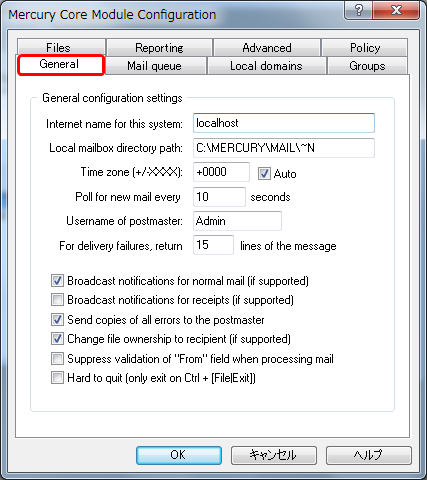Close the Mercury Core Module Configuration dialog

[396, 11]
